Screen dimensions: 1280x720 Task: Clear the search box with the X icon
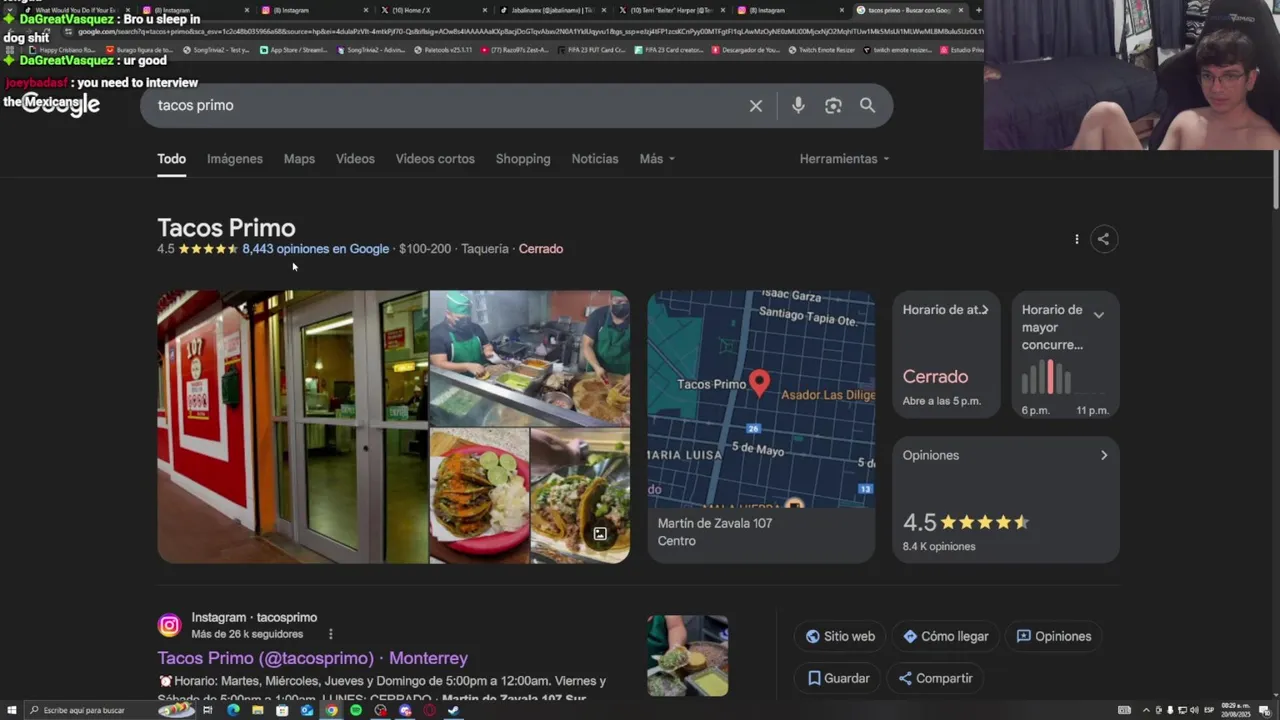[756, 106]
